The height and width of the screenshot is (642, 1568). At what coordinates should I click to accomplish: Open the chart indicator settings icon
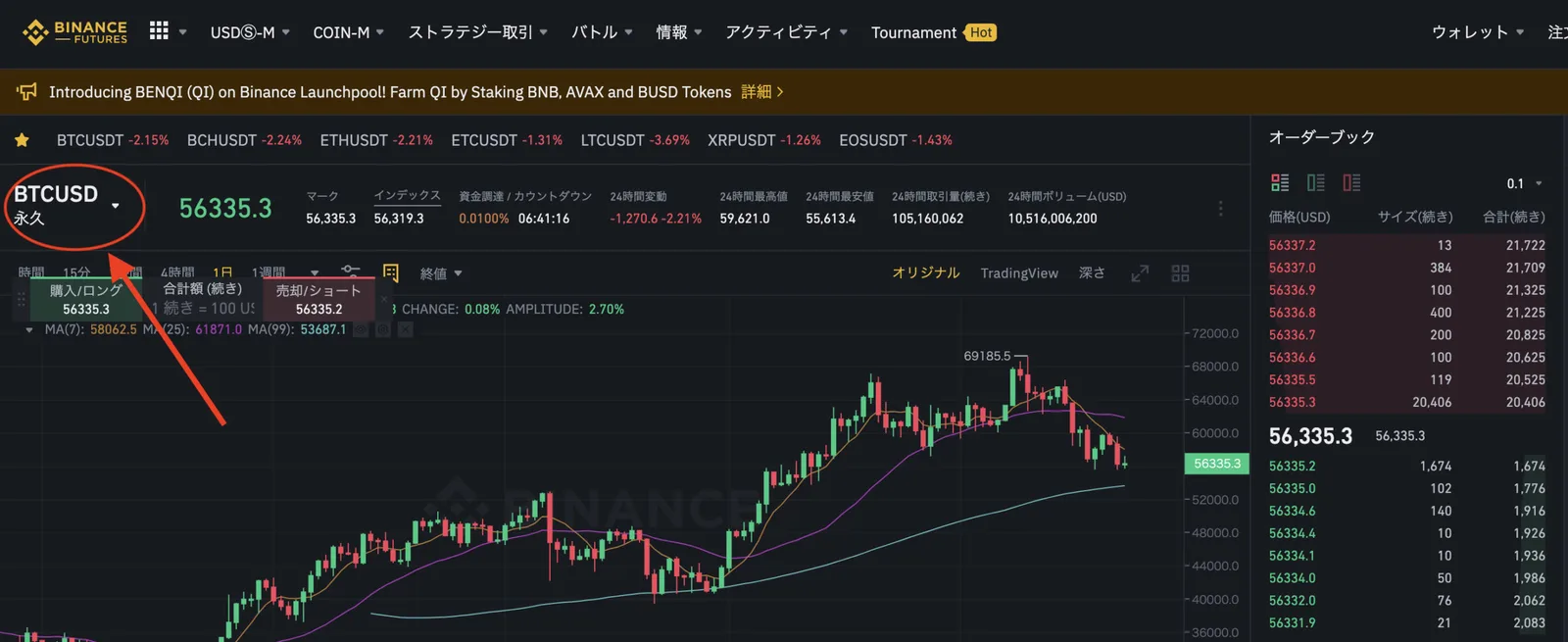tap(351, 272)
